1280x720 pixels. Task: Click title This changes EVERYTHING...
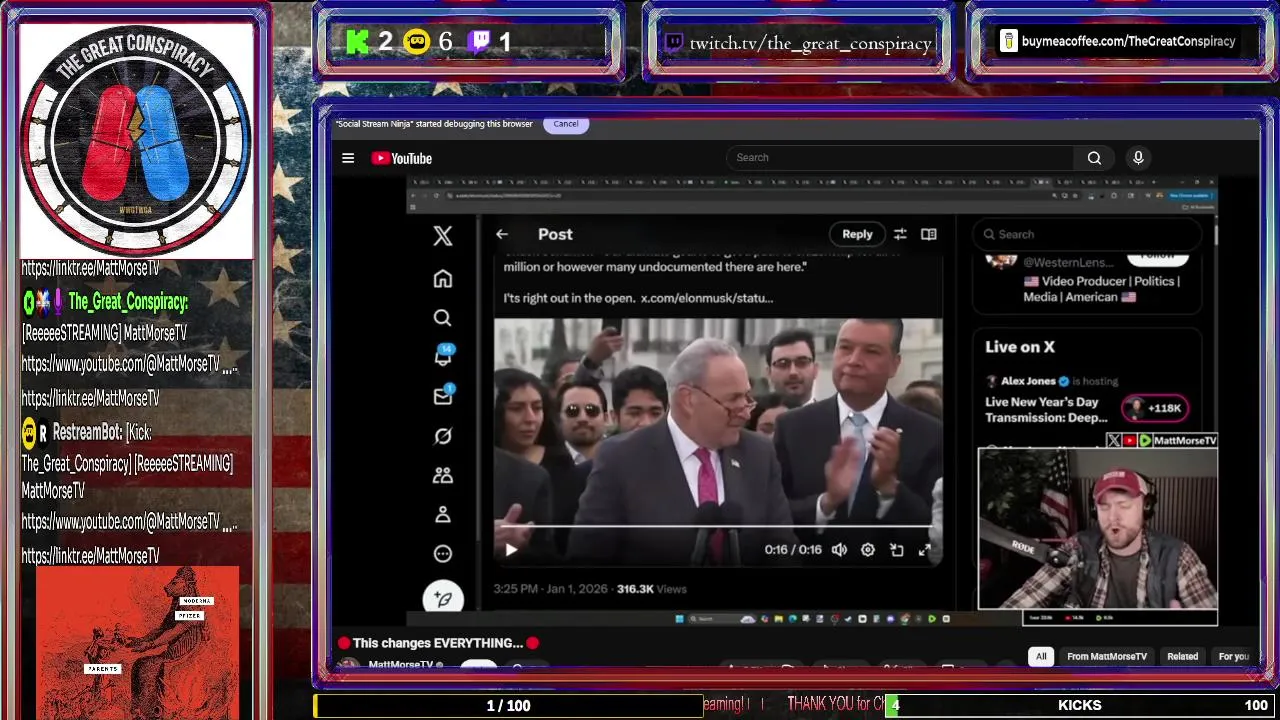tap(438, 643)
